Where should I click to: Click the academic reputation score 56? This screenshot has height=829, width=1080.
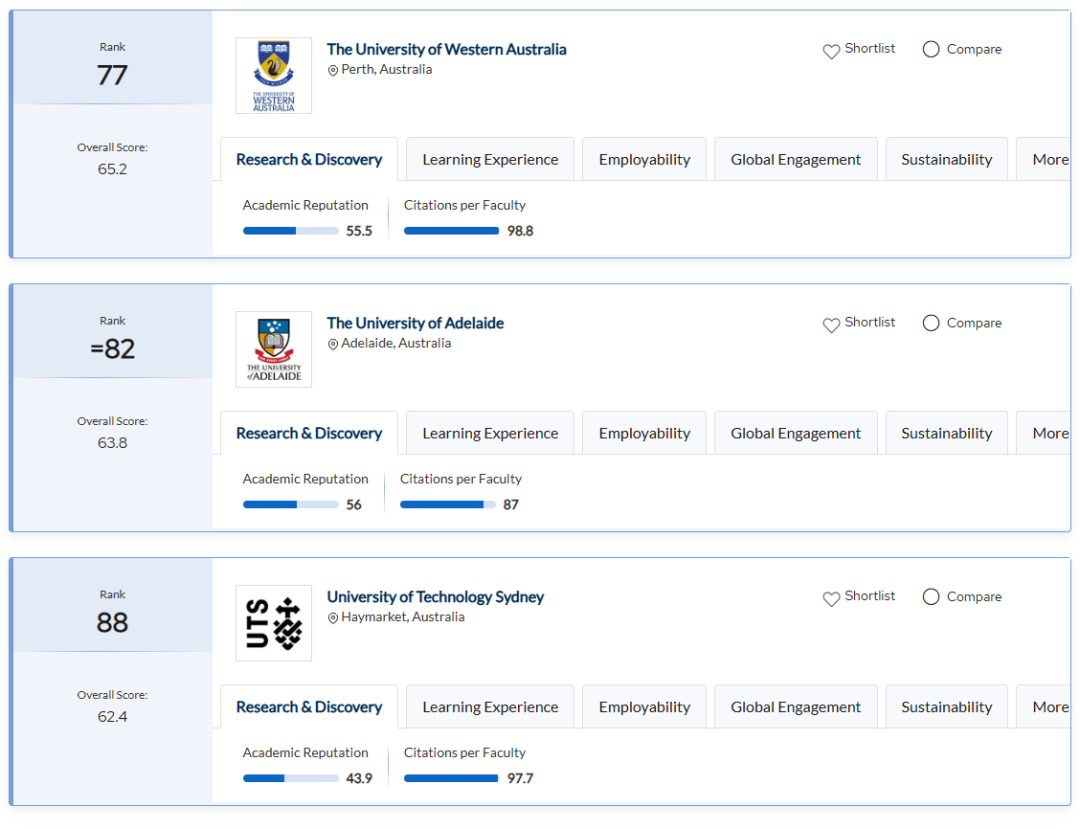click(353, 505)
